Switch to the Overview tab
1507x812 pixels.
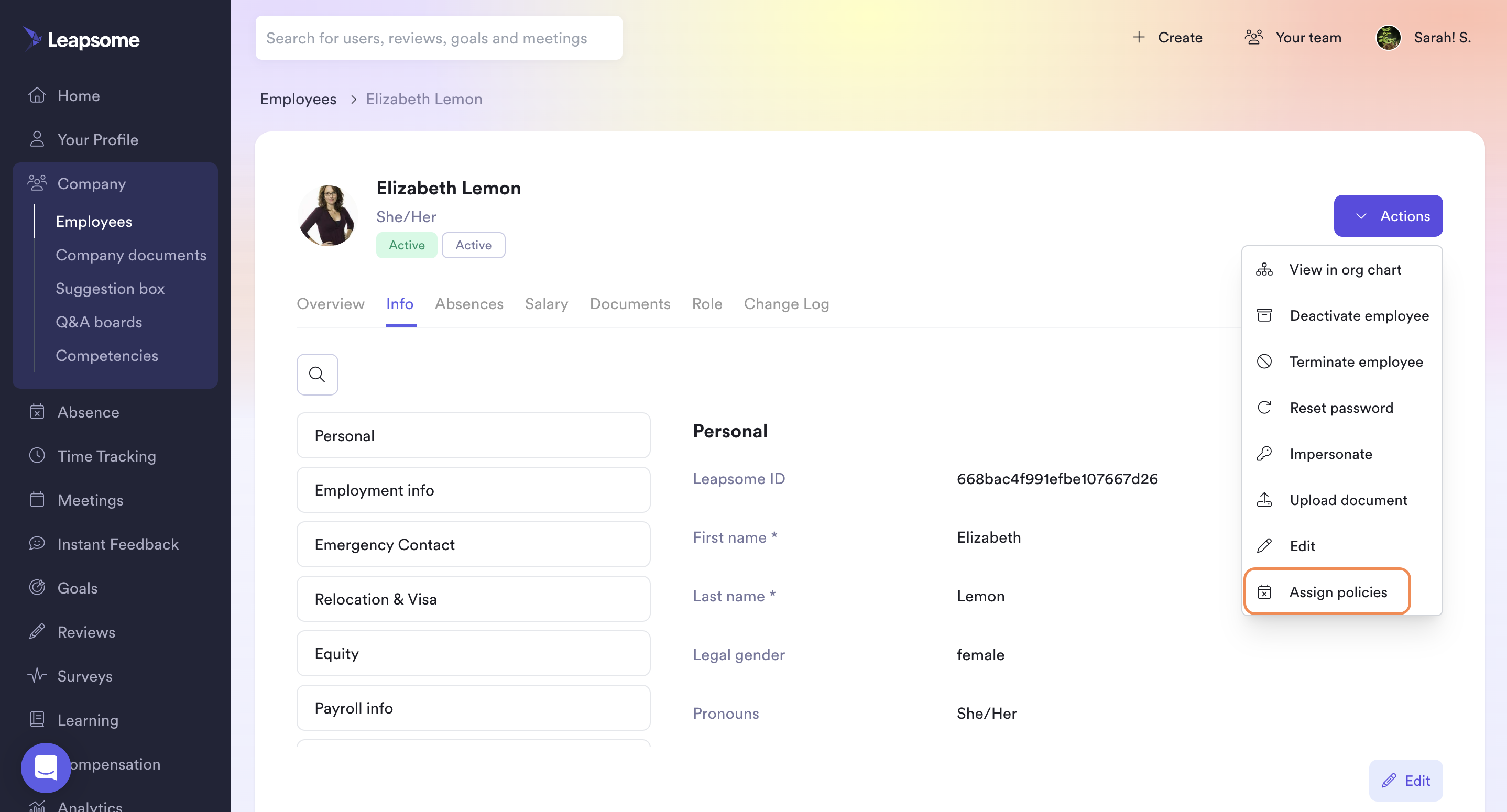click(x=331, y=304)
